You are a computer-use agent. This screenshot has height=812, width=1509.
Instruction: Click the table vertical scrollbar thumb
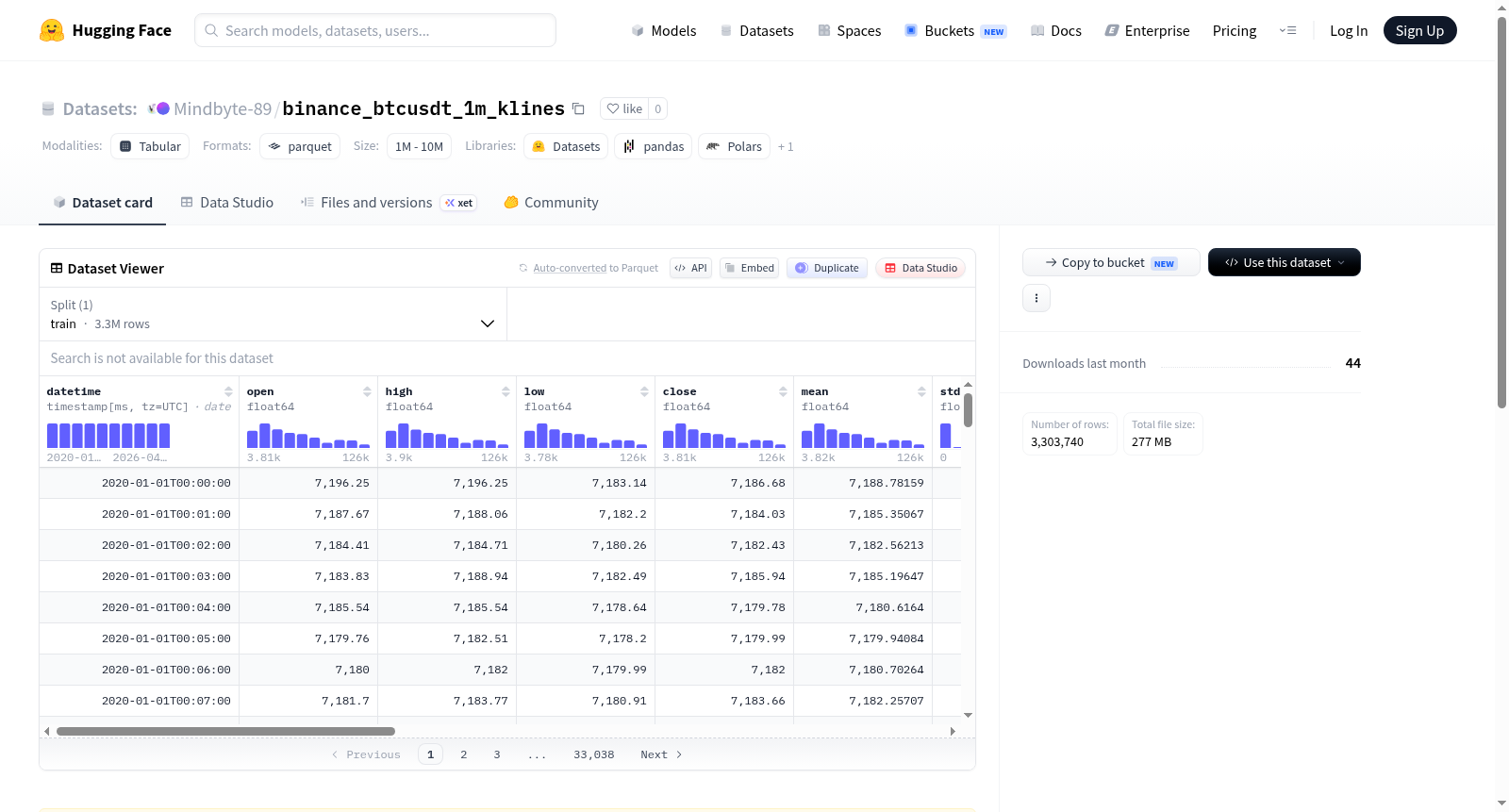pos(968,410)
